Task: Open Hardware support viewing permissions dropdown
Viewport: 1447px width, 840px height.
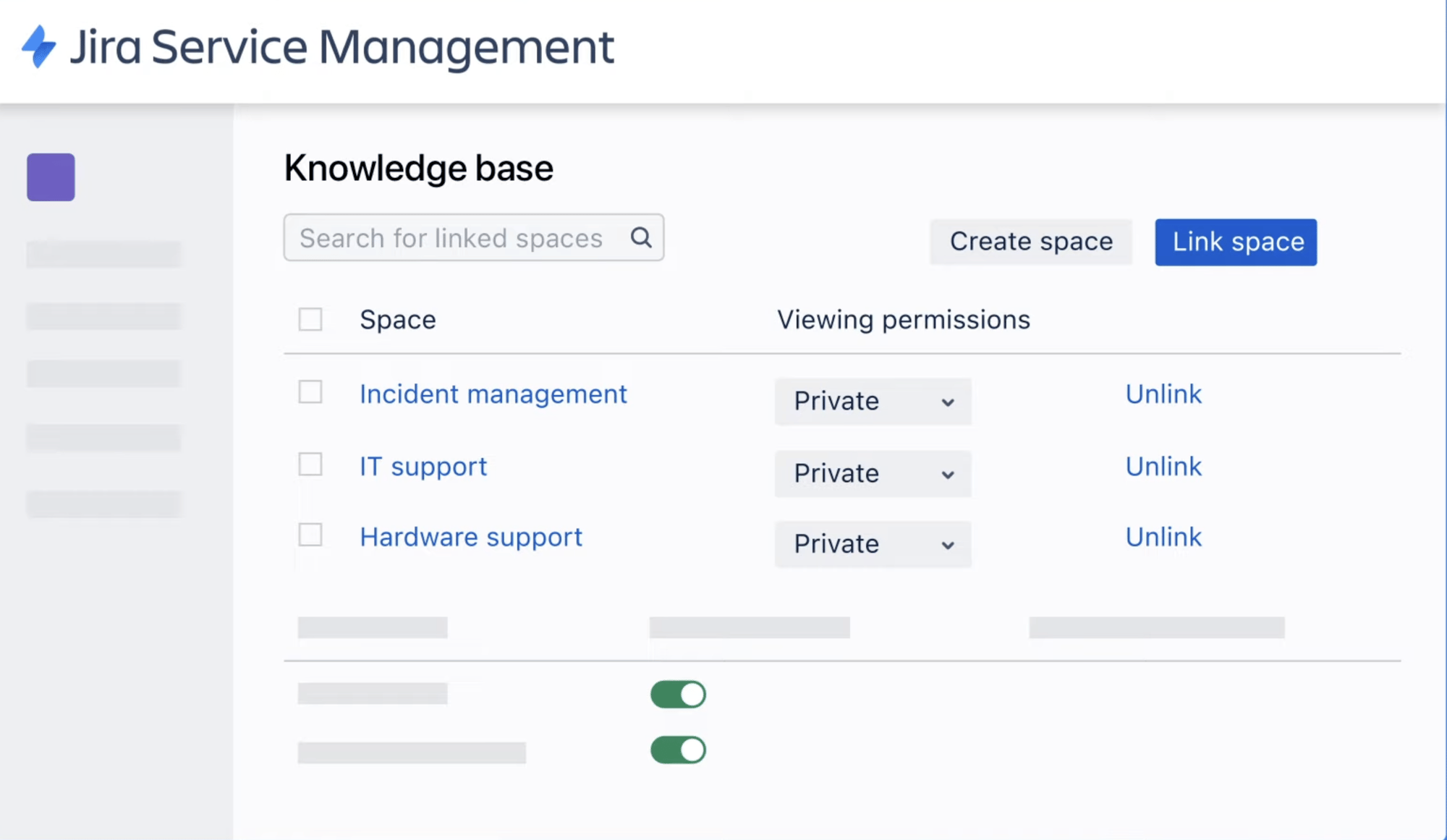Action: coord(873,543)
